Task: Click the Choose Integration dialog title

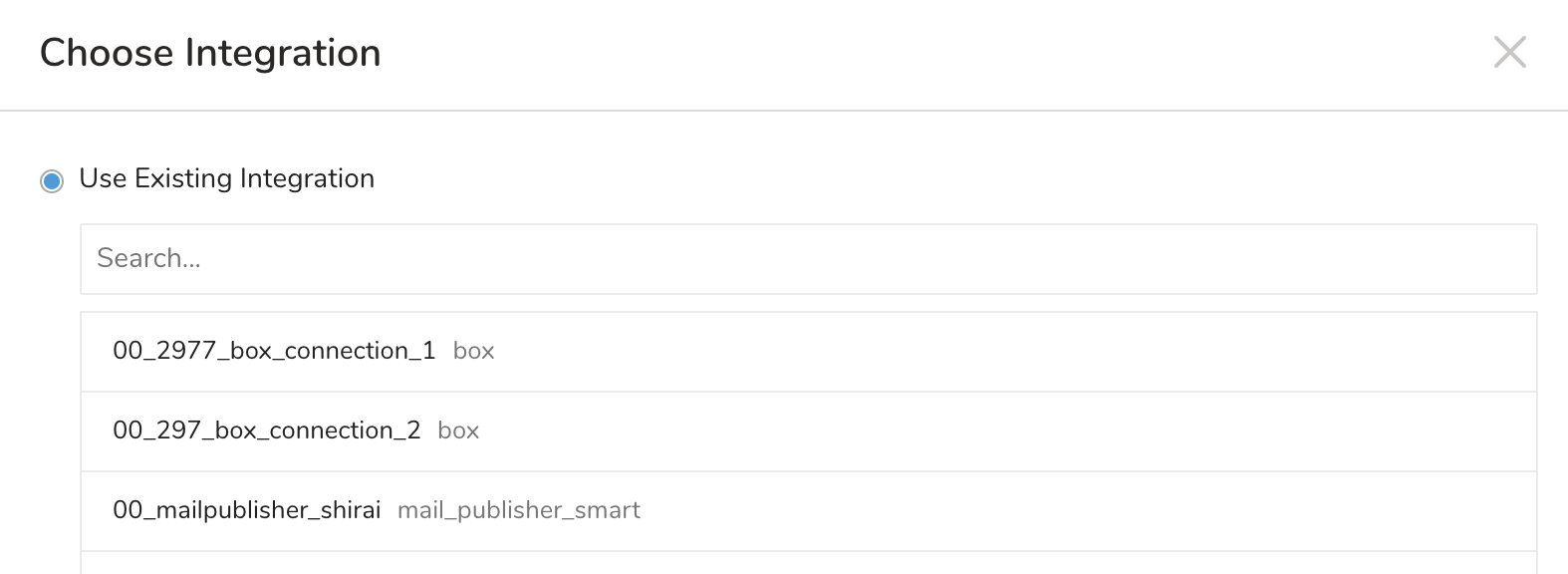Action: (x=209, y=53)
